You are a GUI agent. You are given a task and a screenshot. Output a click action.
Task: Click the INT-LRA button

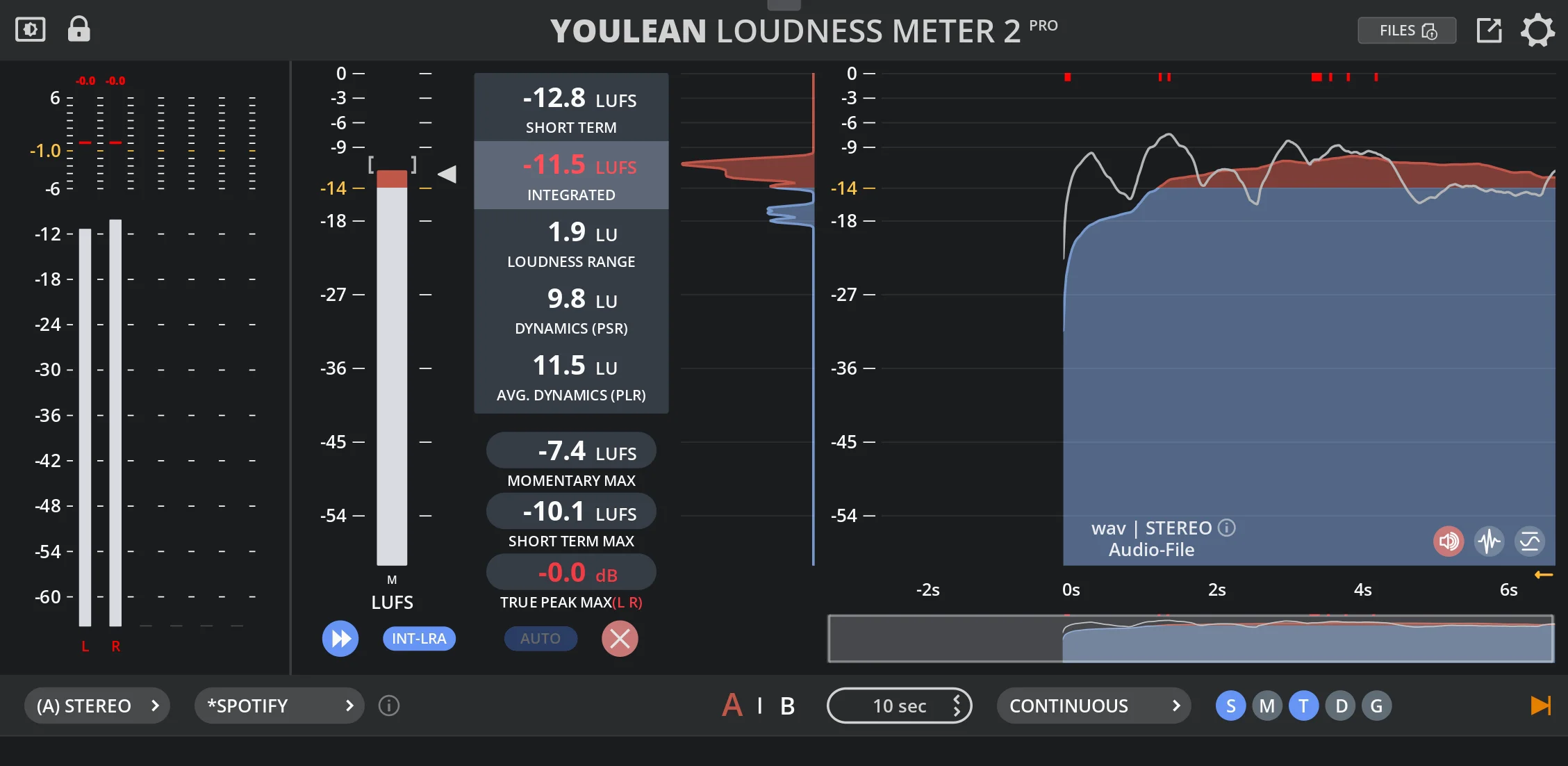(x=419, y=638)
